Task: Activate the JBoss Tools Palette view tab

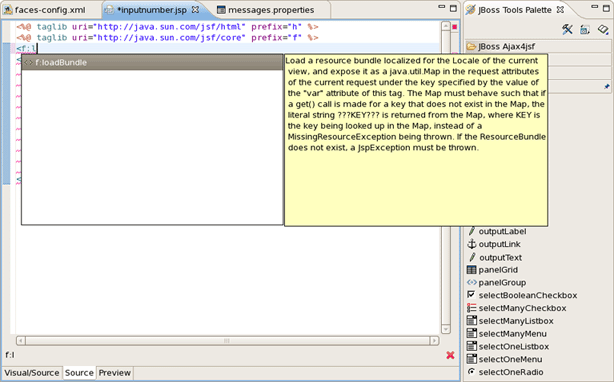Action: pyautogui.click(x=514, y=10)
